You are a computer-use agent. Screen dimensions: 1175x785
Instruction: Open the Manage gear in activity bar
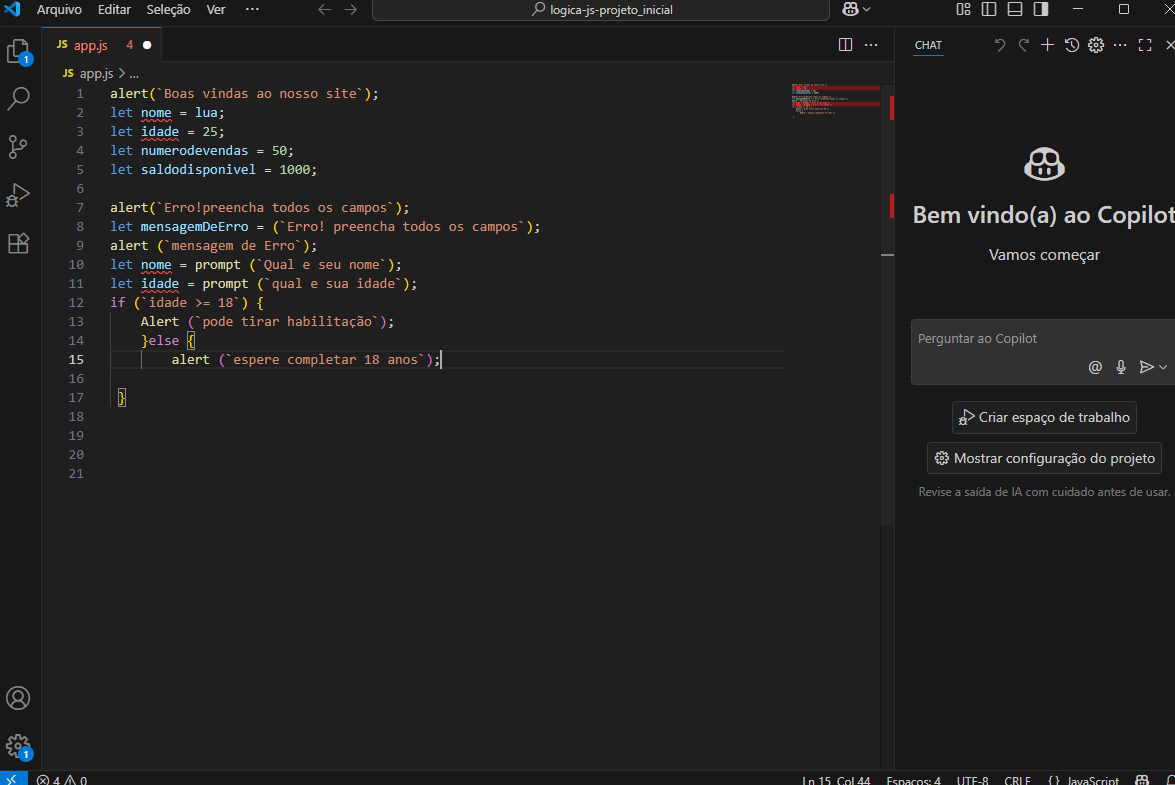pyautogui.click(x=18, y=745)
